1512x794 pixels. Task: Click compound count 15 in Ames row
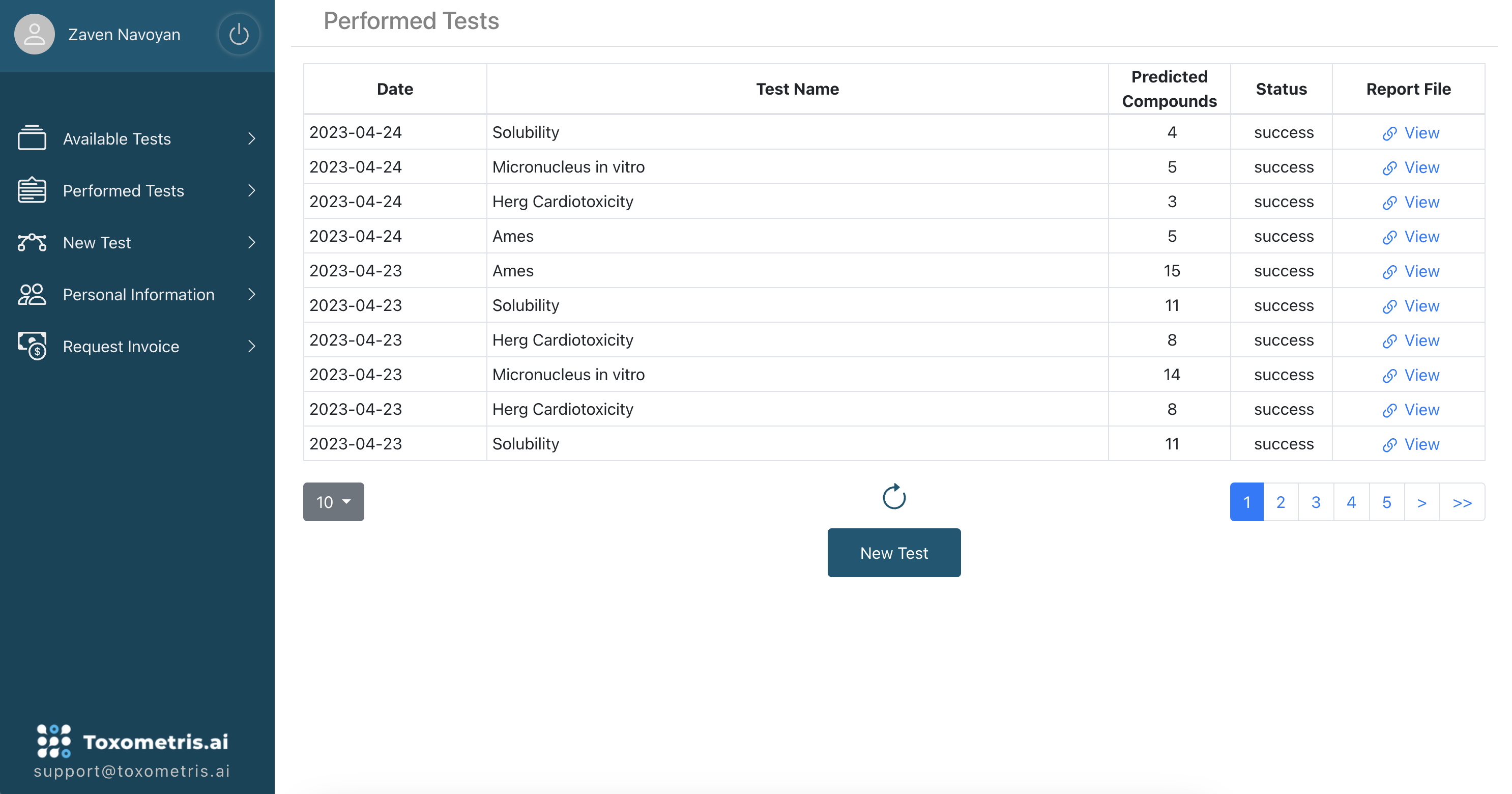(x=1172, y=271)
